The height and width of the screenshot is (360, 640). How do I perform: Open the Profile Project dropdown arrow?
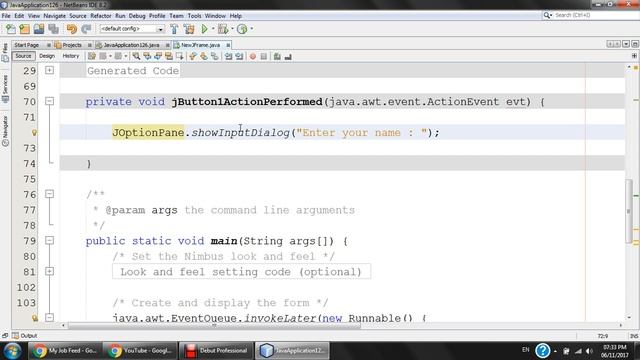[x=251, y=29]
